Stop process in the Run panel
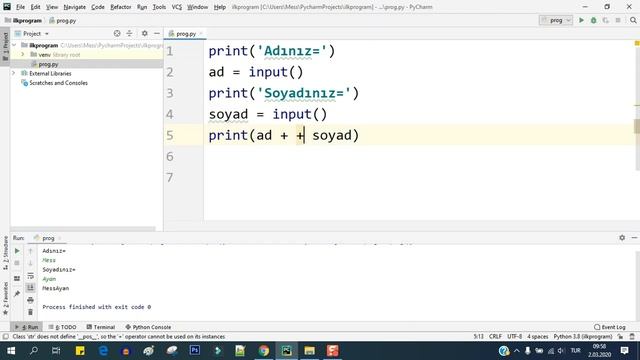The image size is (640, 360). (17, 263)
